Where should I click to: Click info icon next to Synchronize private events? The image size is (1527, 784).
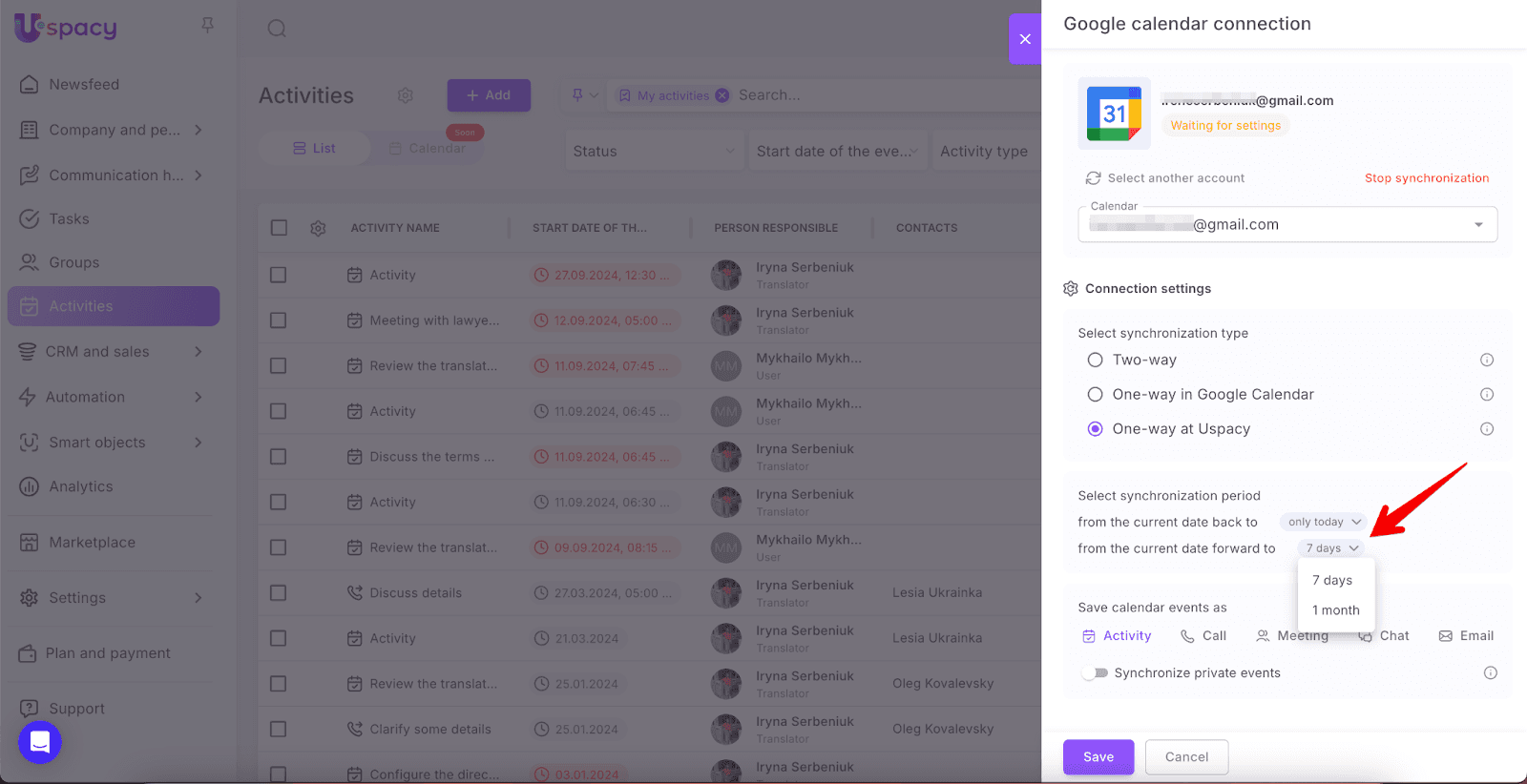pos(1490,673)
